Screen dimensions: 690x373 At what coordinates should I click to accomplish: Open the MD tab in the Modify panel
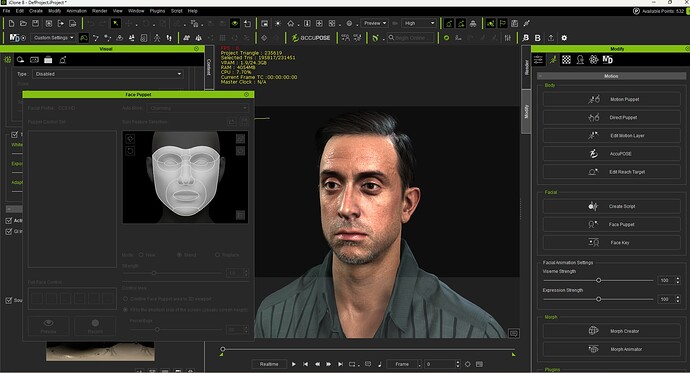[608, 59]
